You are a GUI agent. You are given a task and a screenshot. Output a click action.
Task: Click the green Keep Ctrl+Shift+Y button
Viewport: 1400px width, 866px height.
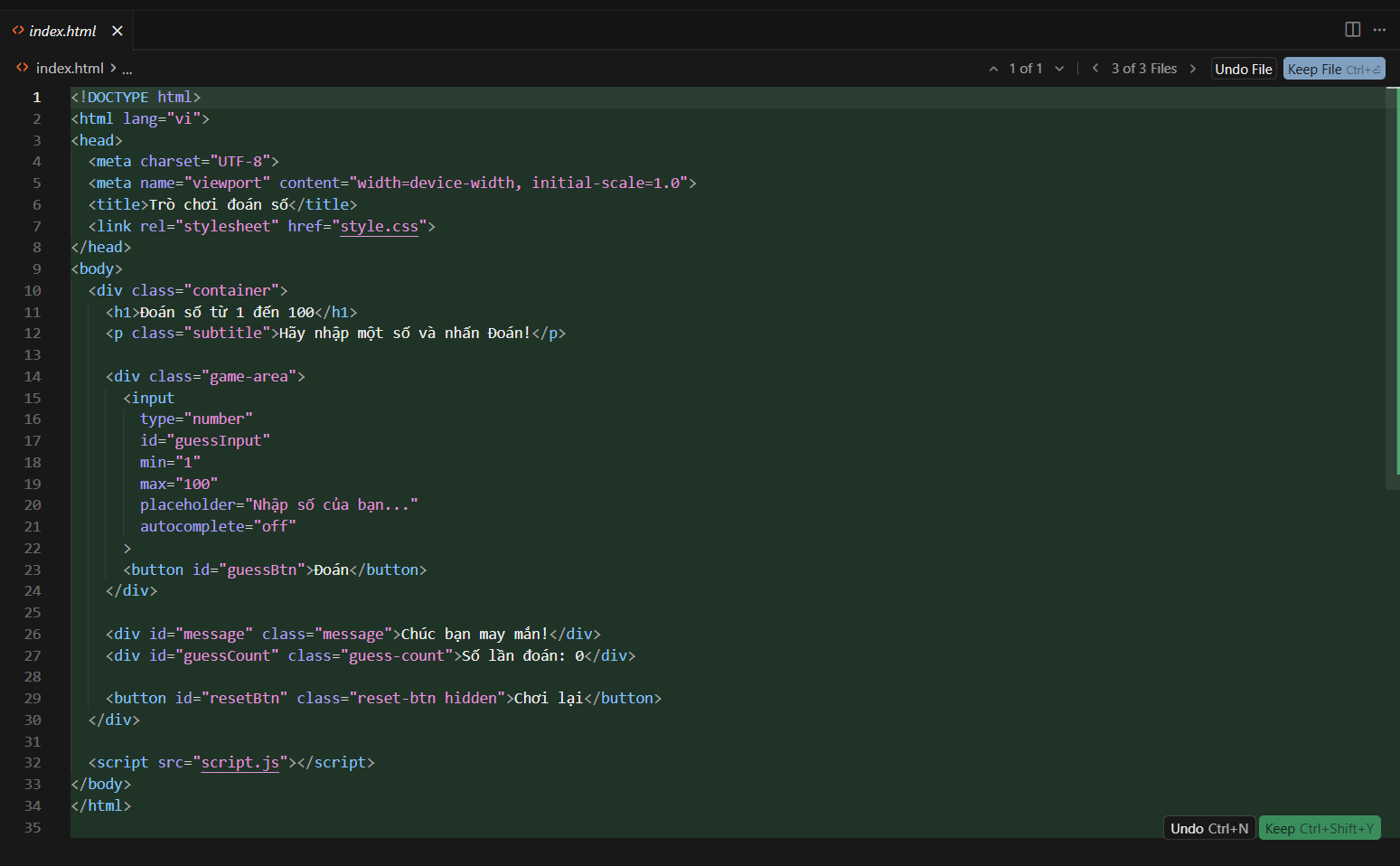coord(1320,828)
